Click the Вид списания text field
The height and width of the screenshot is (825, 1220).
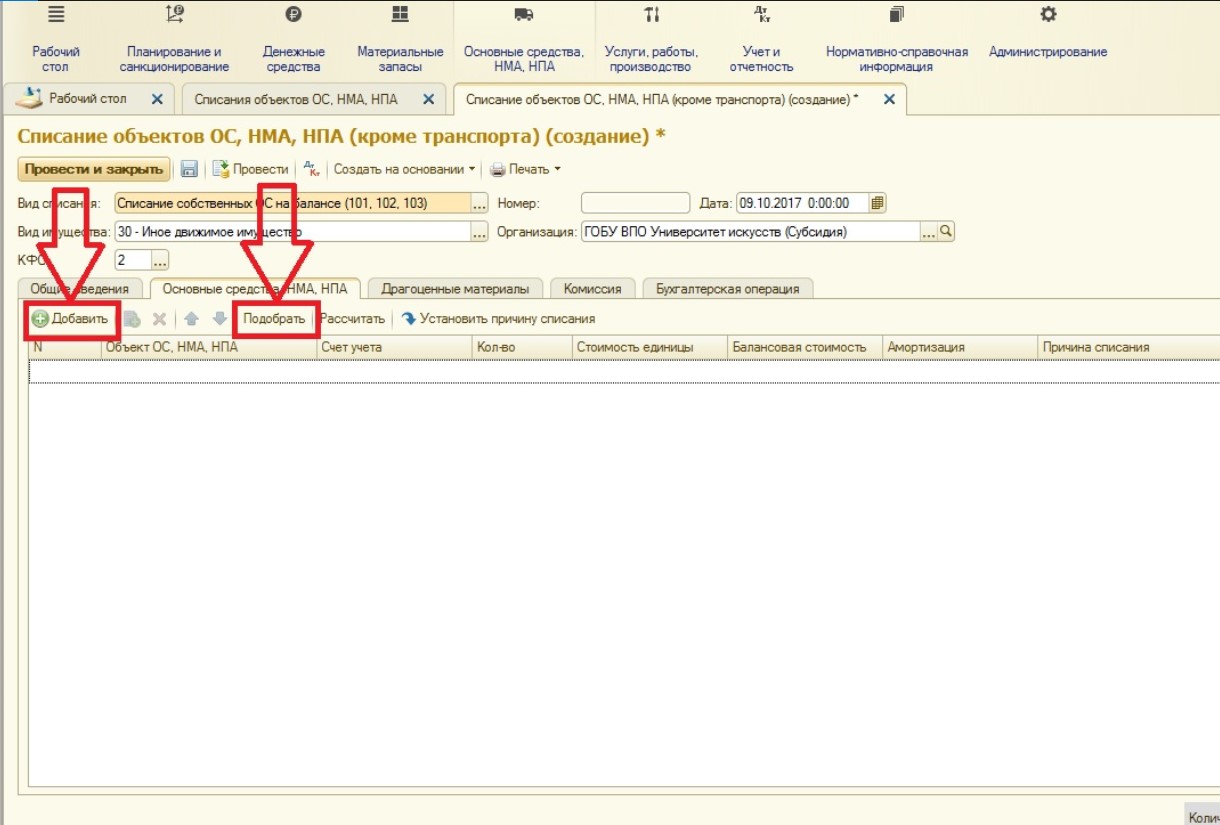click(292, 203)
